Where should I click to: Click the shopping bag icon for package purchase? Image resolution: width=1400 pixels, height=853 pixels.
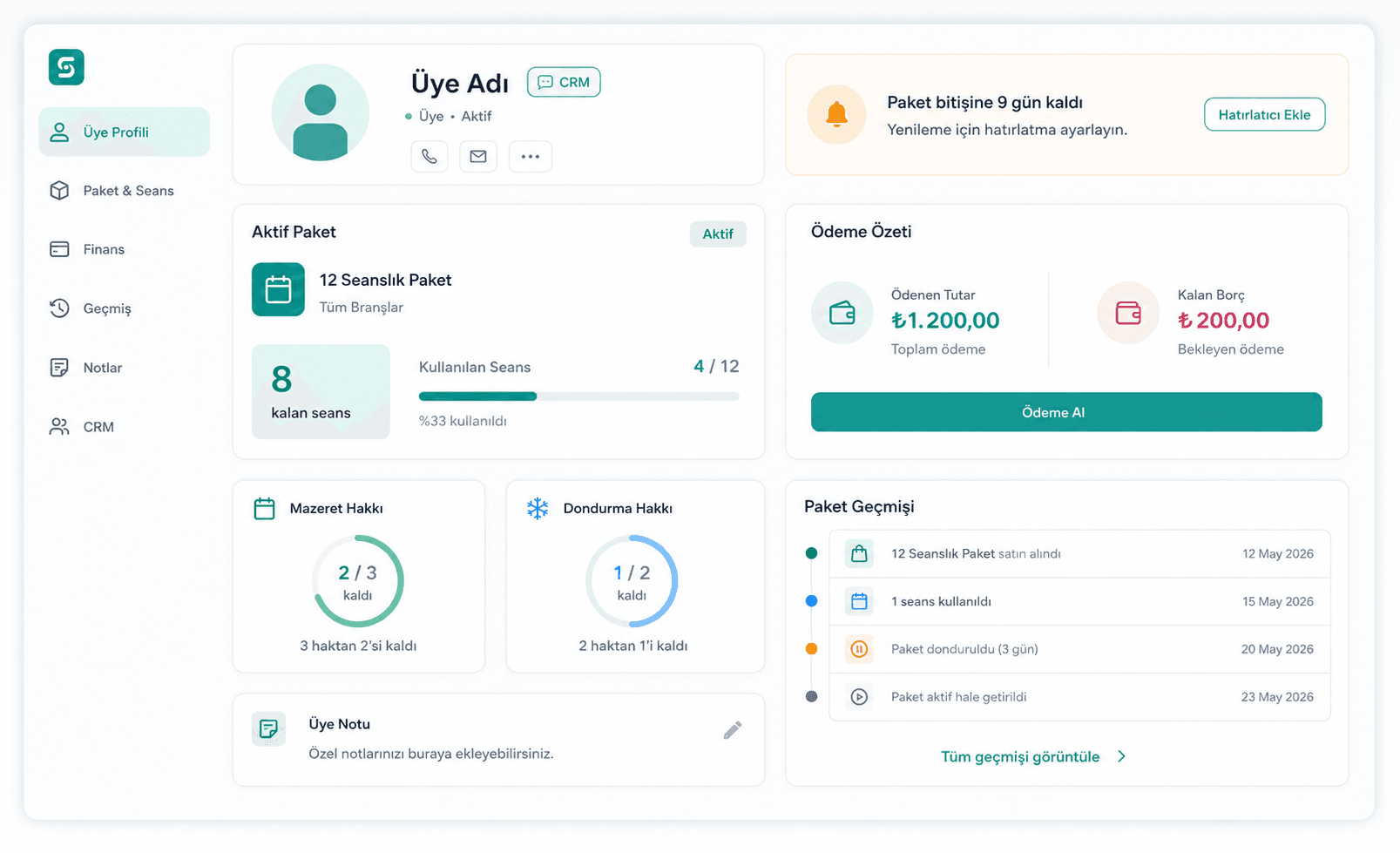coord(859,553)
